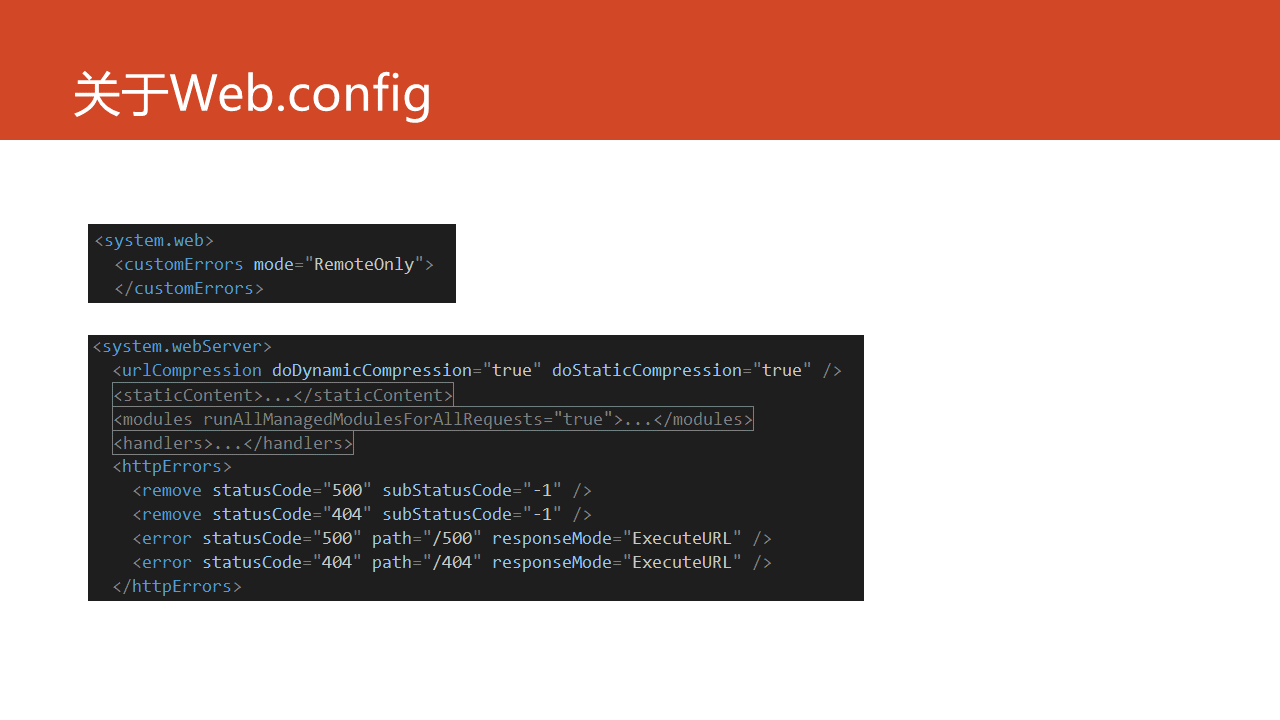1280x720 pixels.
Task: Select responseMode ExecuteURL on the 404 line
Action: (617, 562)
